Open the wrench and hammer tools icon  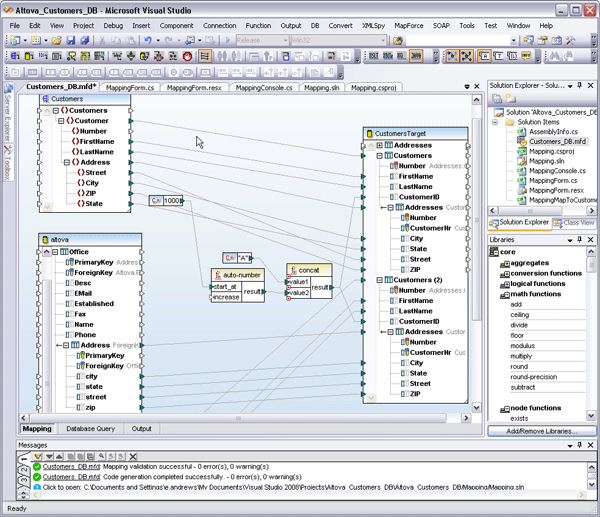(x=570, y=40)
